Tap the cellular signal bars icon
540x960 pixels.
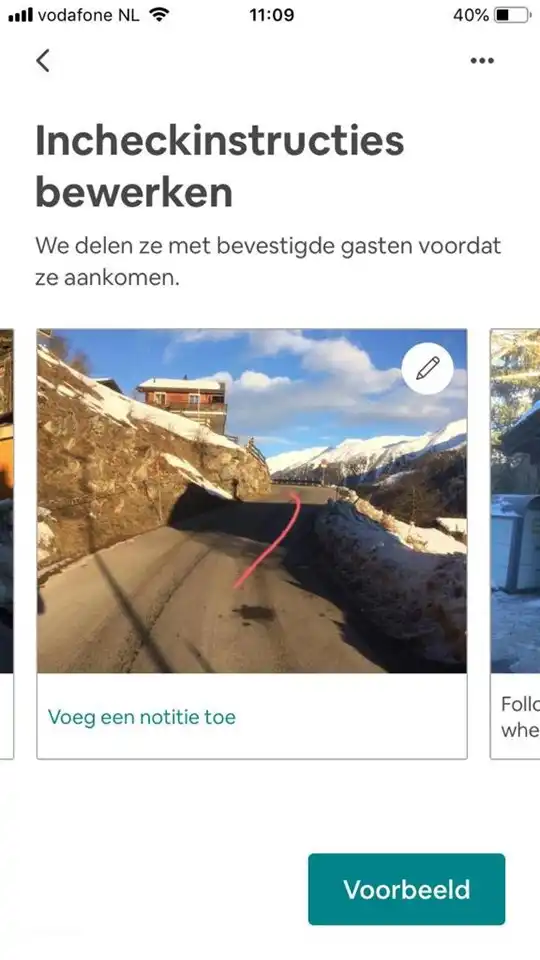(20, 15)
